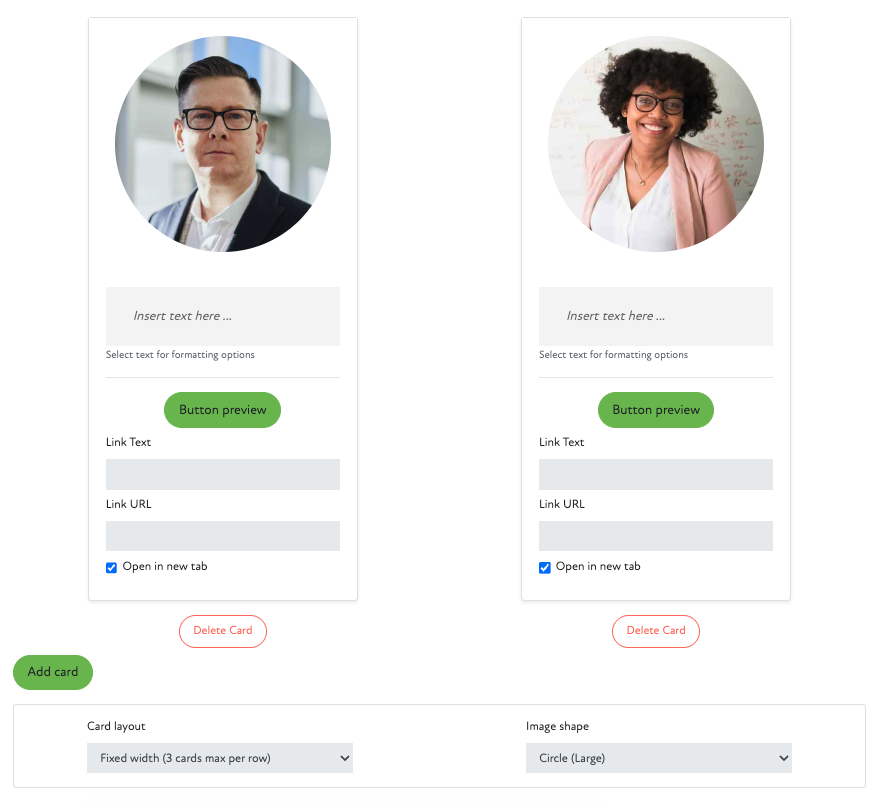Open the Card layout dropdown
The image size is (876, 805).
[x=220, y=758]
